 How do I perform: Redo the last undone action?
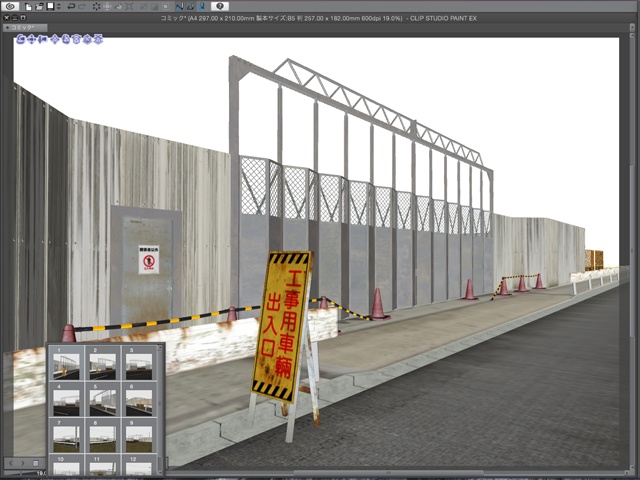82,6
